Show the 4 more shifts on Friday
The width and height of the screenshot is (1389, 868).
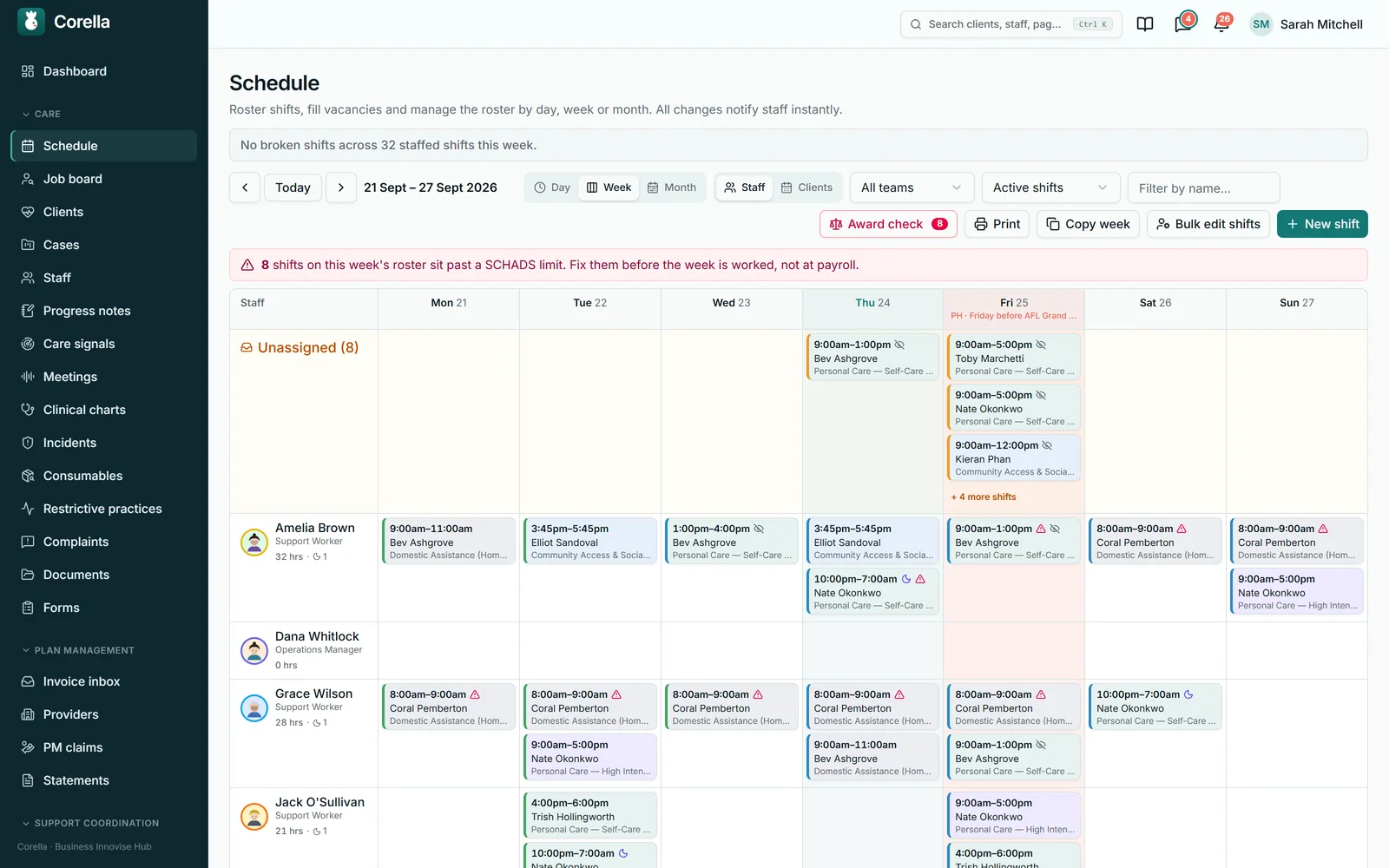[984, 497]
